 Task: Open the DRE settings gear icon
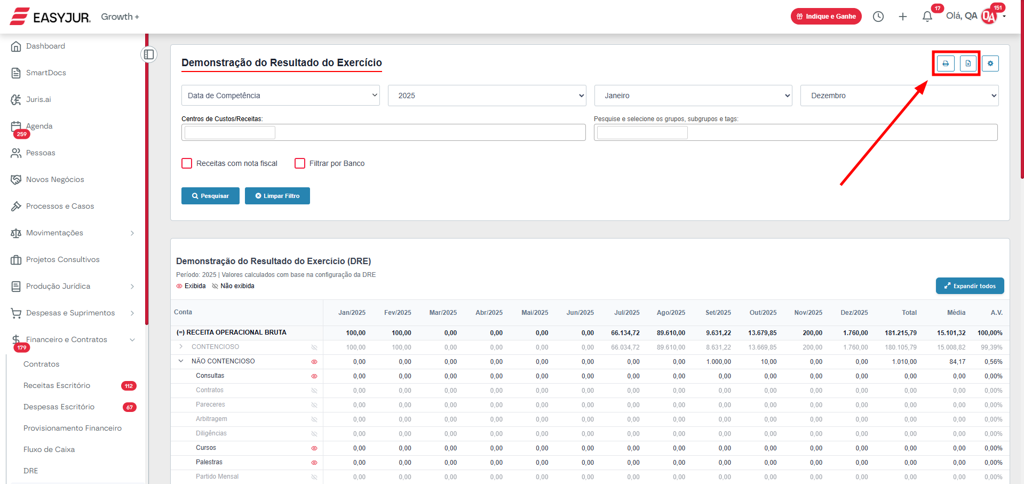990,64
